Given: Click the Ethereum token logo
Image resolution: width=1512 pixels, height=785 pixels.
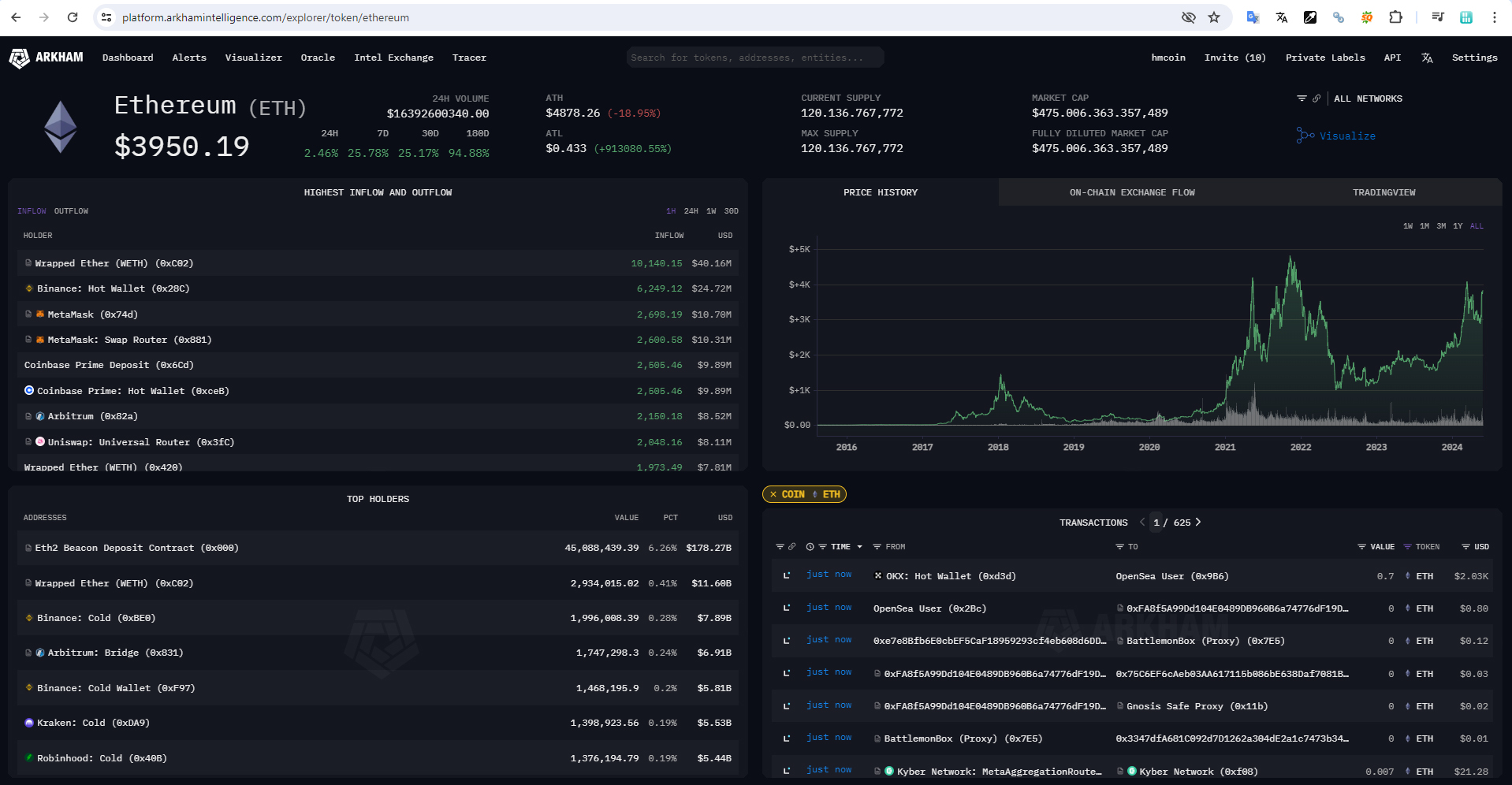Looking at the screenshot, I should coord(61,127).
